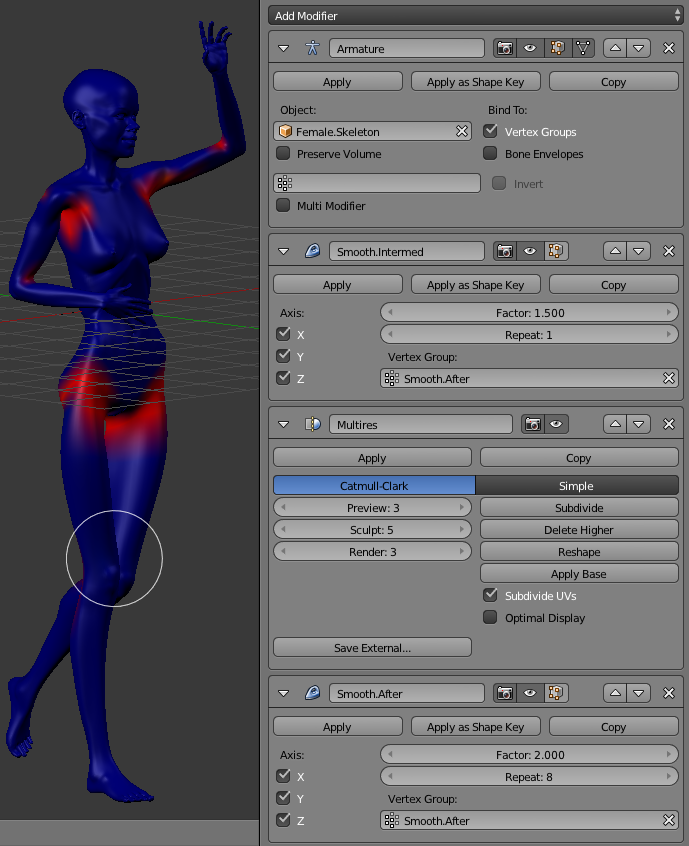
Task: Toggle Armature modifier render camera icon
Action: pyautogui.click(x=505, y=48)
